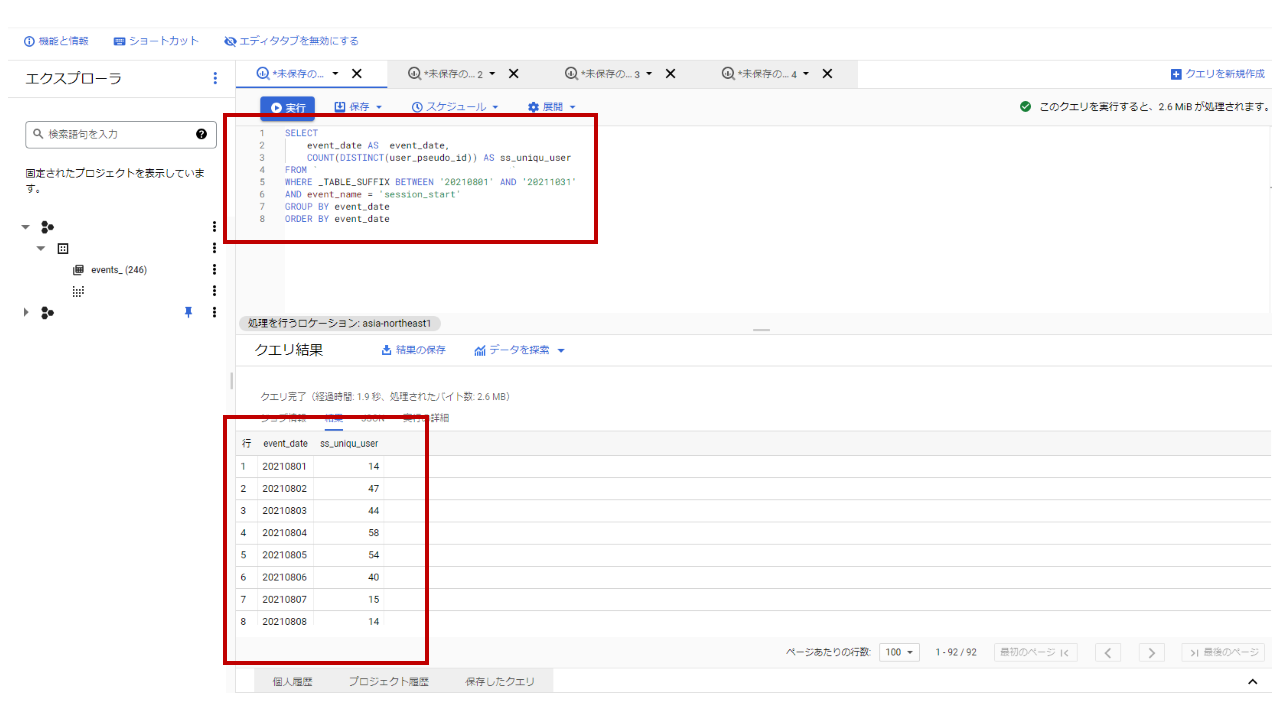Switch to the *未保存の 2 query tab
Viewport: 1280px width, 720px height.
(450, 72)
